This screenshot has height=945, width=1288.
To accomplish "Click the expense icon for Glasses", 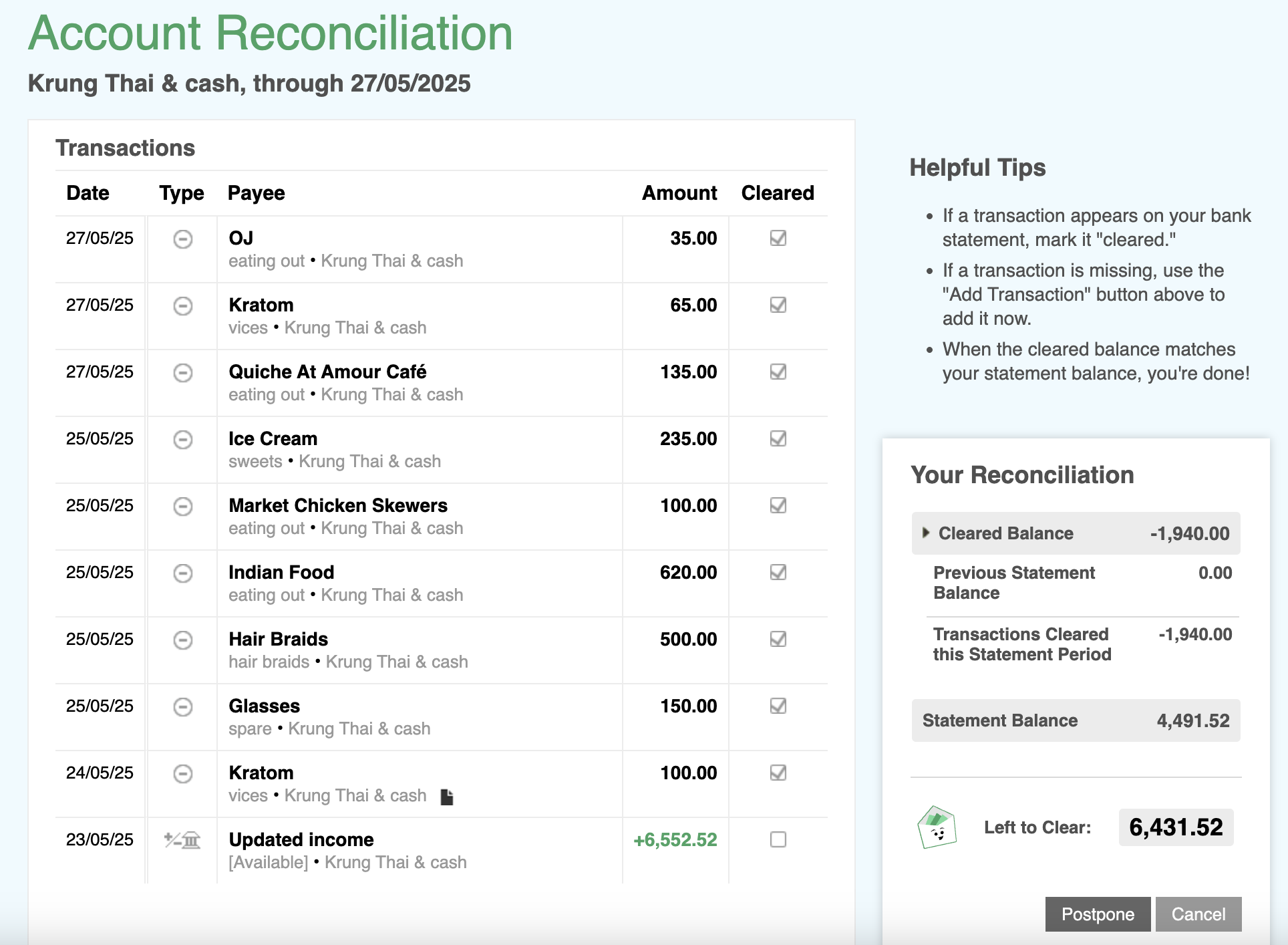I will 182,706.
